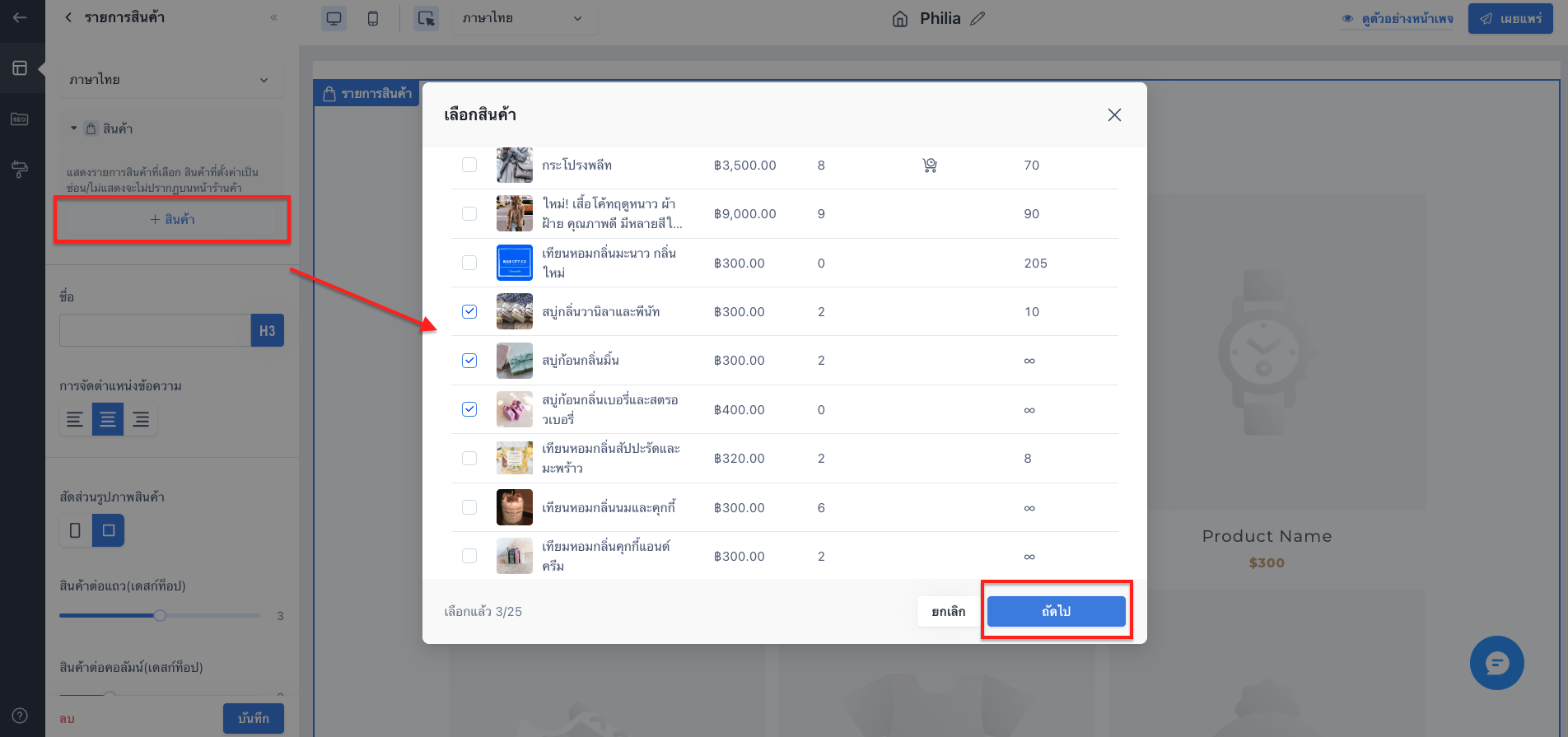Screen dimensions: 1568x737
Task: Edit page name pencil icon
Action: coord(978,18)
